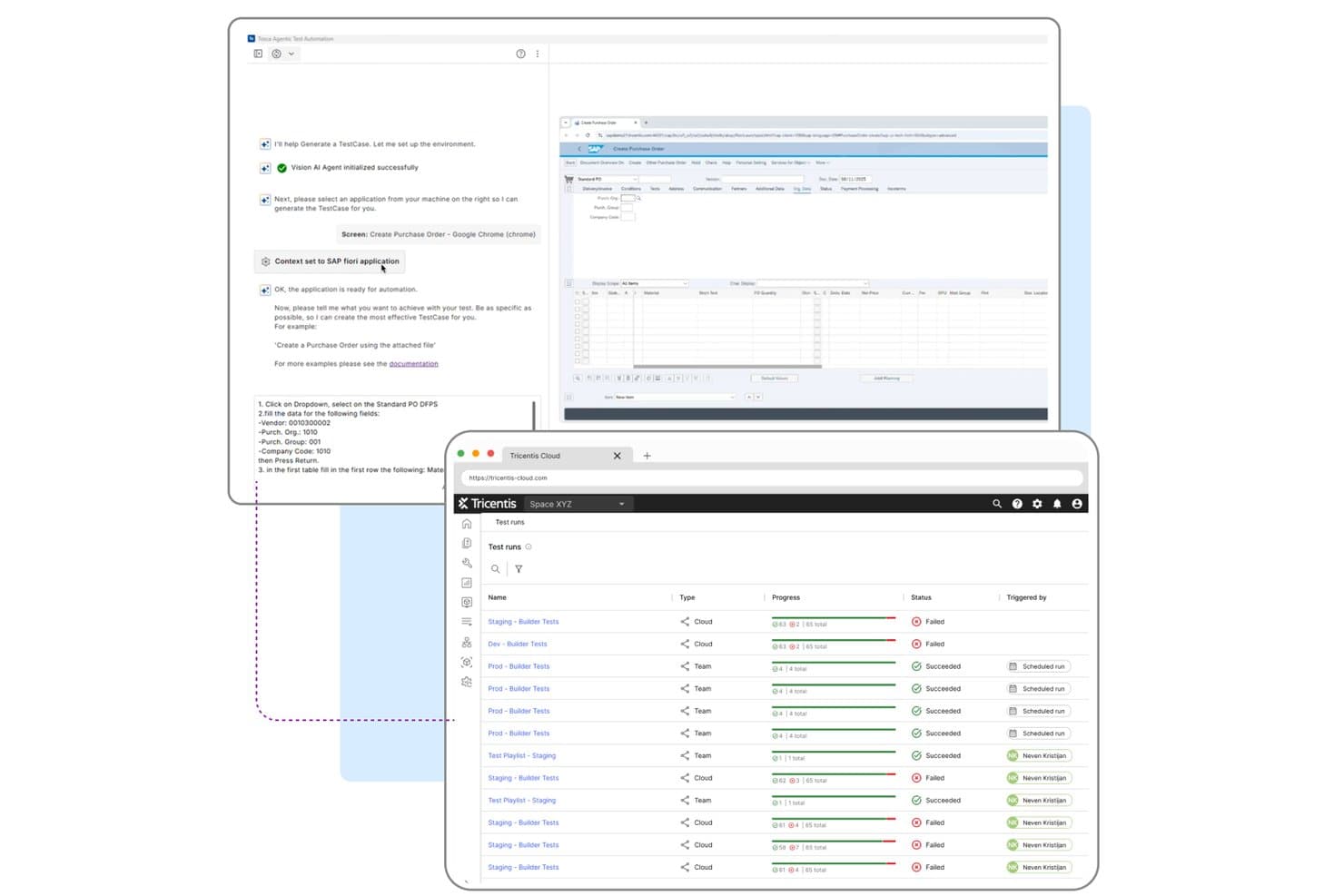Open the Standard PO dropdown in SAP window
1344x896 pixels.
607,179
